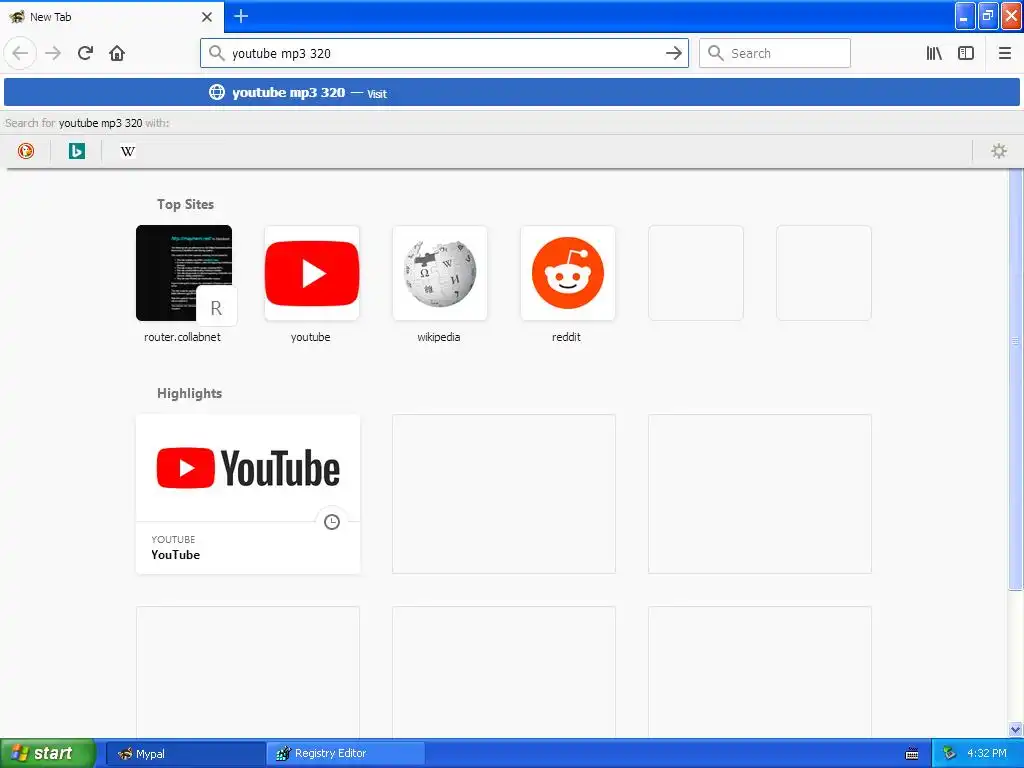Viewport: 1024px width, 768px height.
Task: Toggle the sidebar panel icon
Action: [966, 53]
